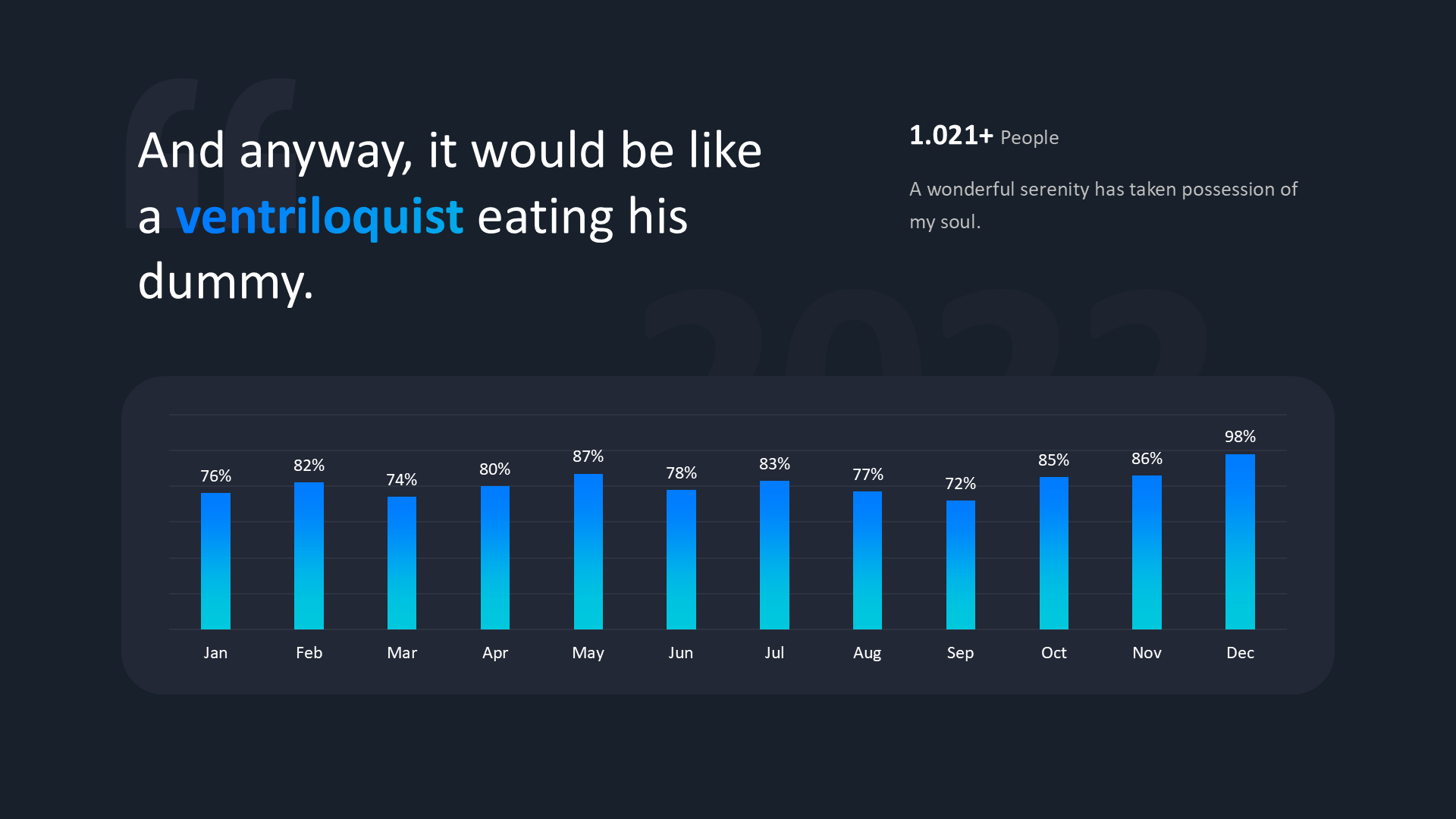Select the October bar in the chart
The height and width of the screenshot is (819, 1456).
tap(1053, 554)
